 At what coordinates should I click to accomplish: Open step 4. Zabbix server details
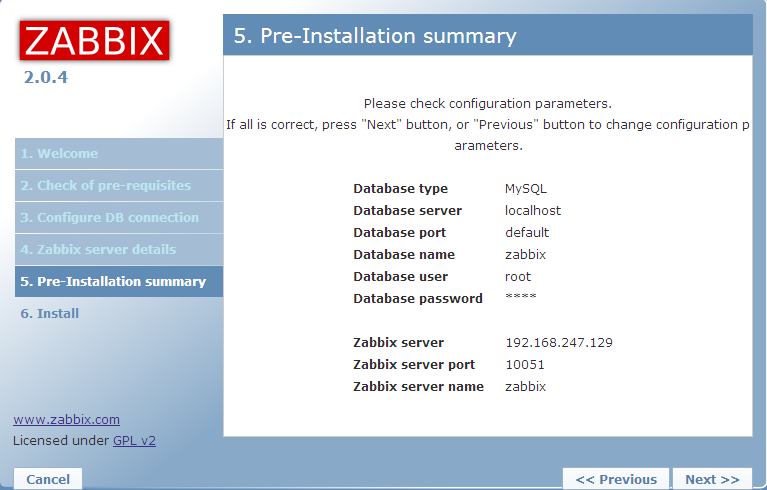pyautogui.click(x=119, y=249)
